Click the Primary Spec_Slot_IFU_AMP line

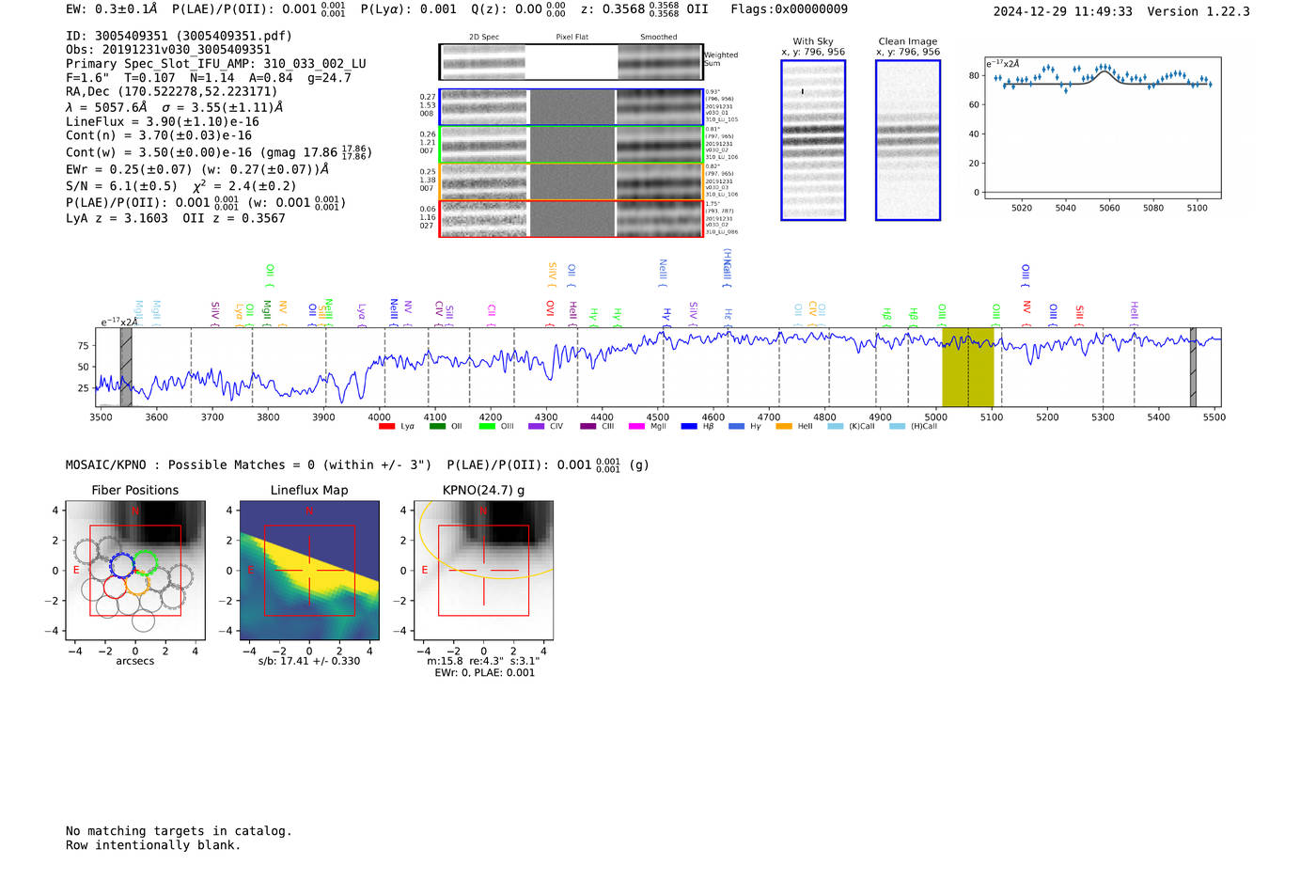click(x=216, y=64)
